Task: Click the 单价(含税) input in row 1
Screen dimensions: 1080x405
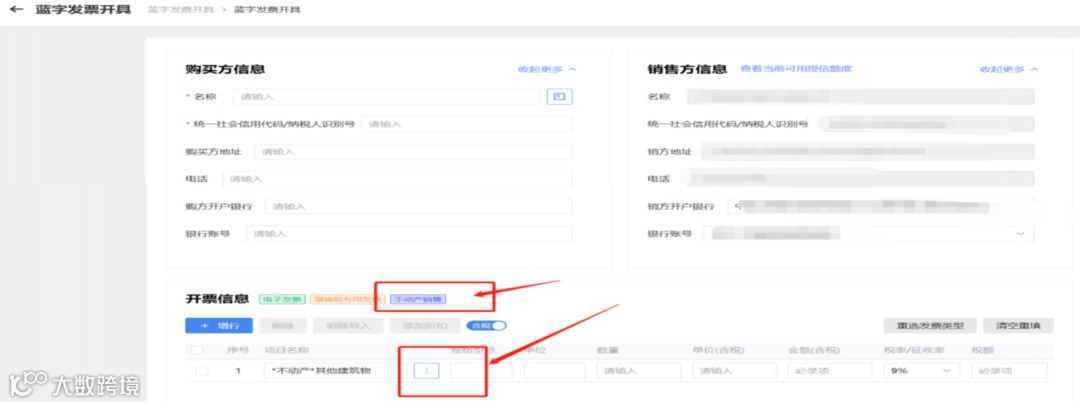Action: [734, 371]
